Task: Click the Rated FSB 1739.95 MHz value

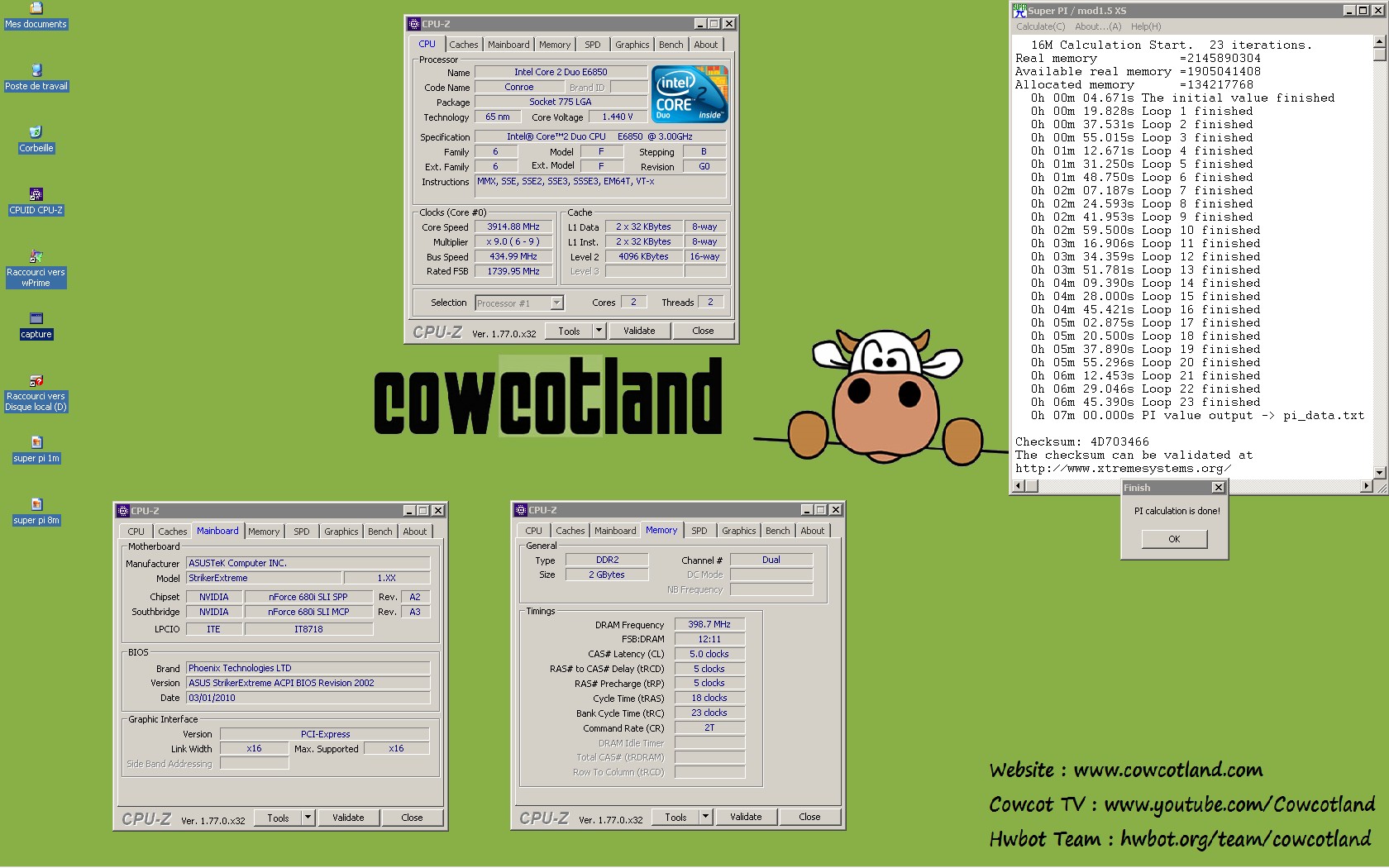Action: 513,271
